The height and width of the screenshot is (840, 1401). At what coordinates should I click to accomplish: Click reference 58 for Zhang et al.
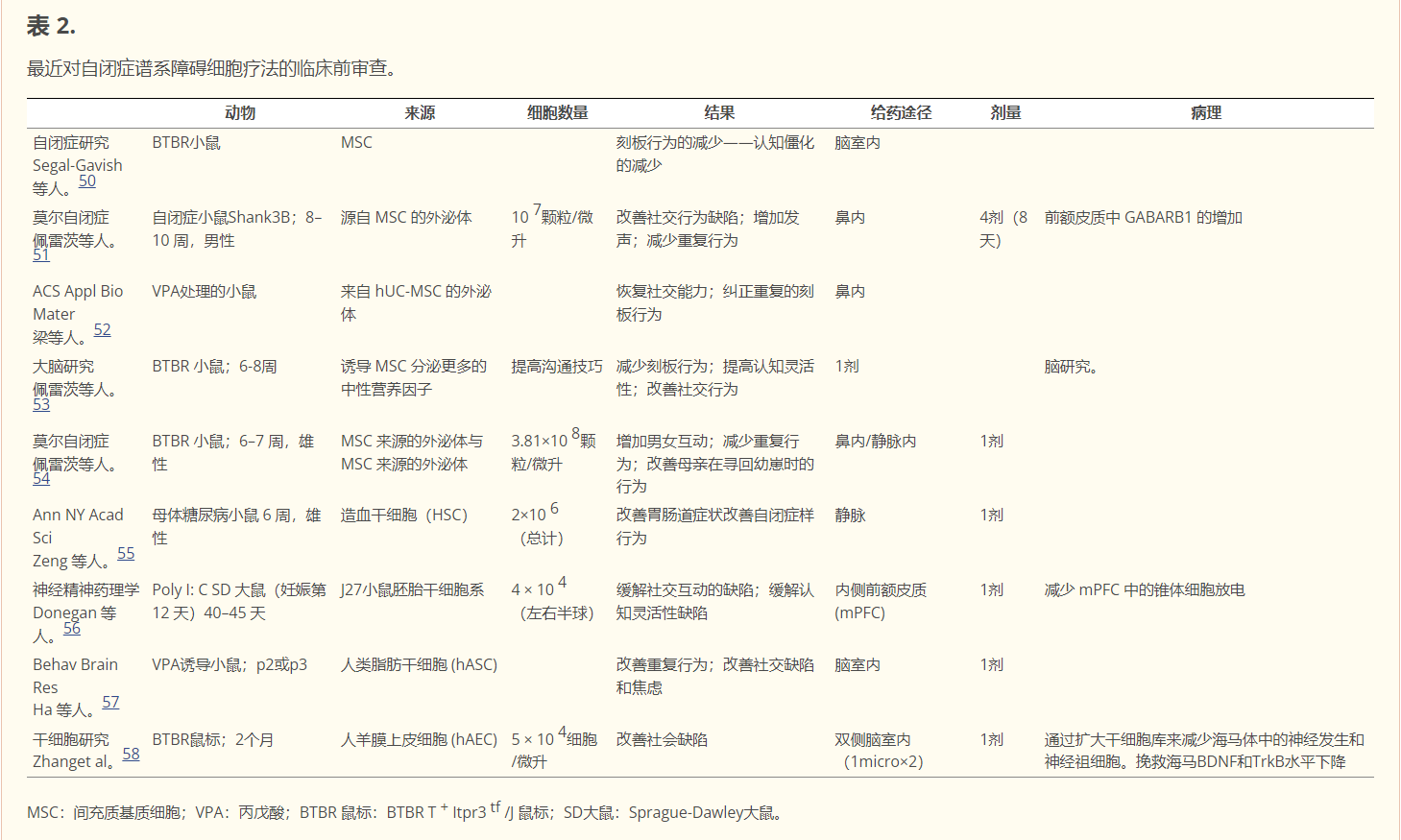coord(131,754)
